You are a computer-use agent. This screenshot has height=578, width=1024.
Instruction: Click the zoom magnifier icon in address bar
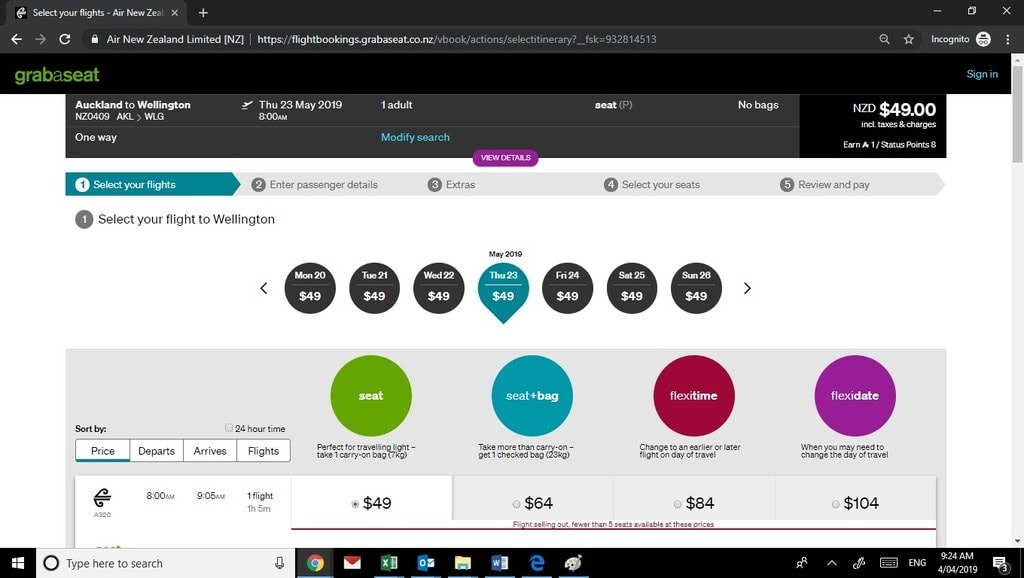(884, 39)
